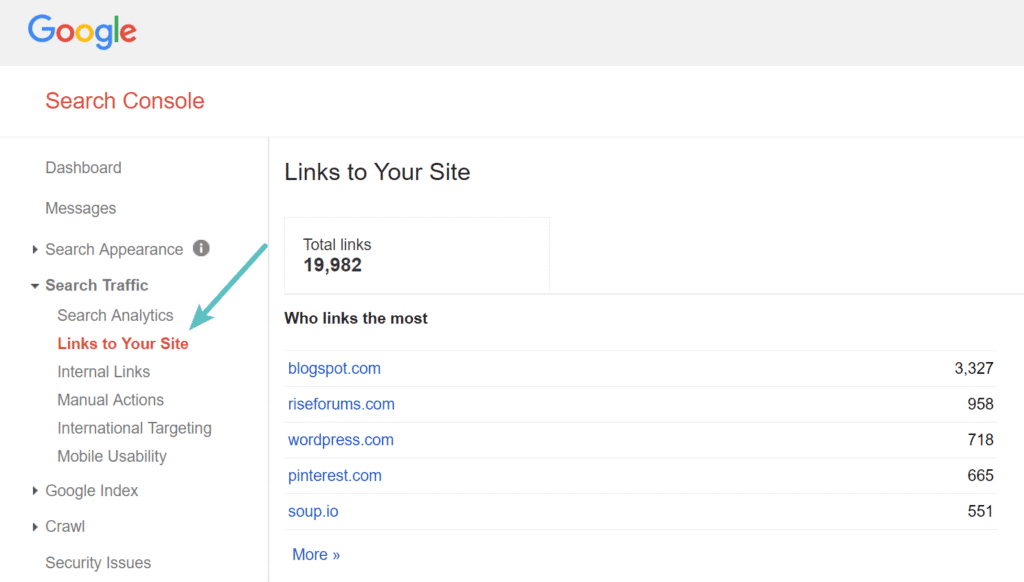The width and height of the screenshot is (1024, 582).
Task: Open the wordpress.com link
Action: [340, 440]
